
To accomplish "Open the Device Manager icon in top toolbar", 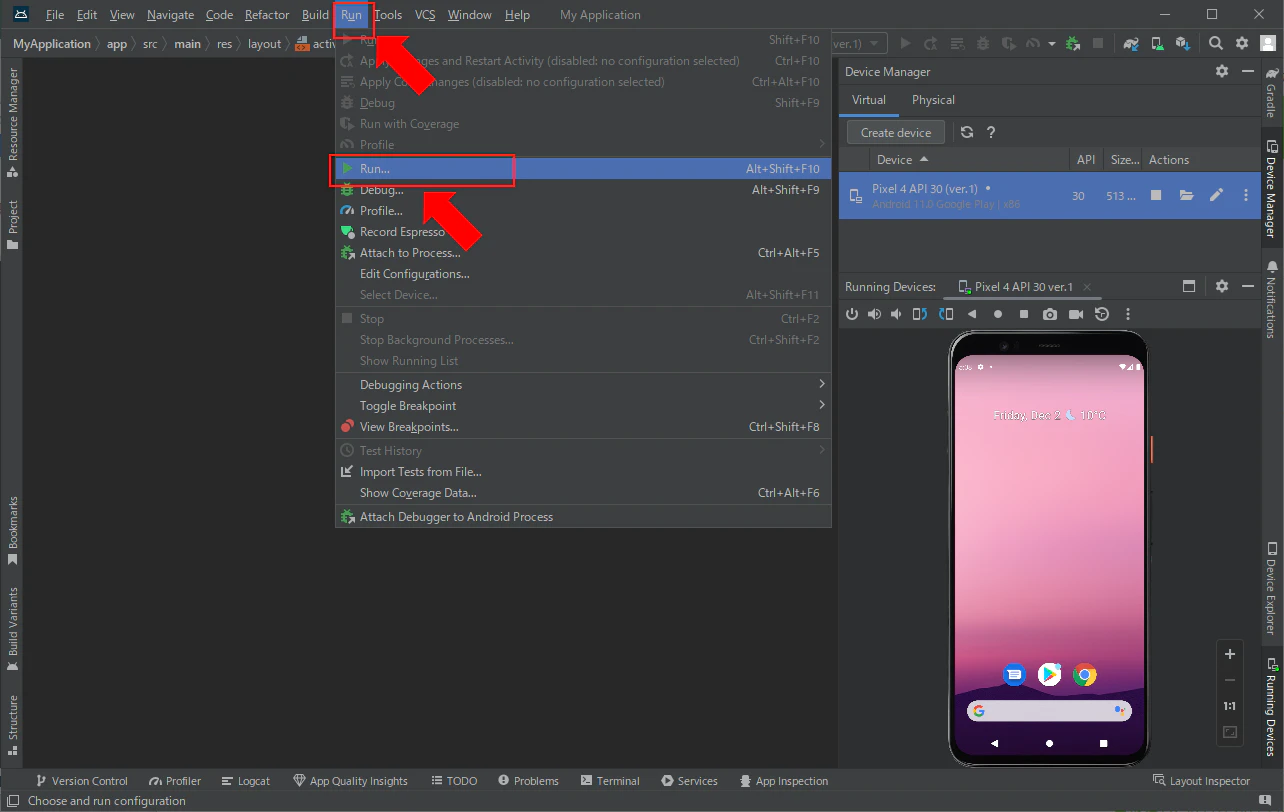I will pyautogui.click(x=1157, y=44).
